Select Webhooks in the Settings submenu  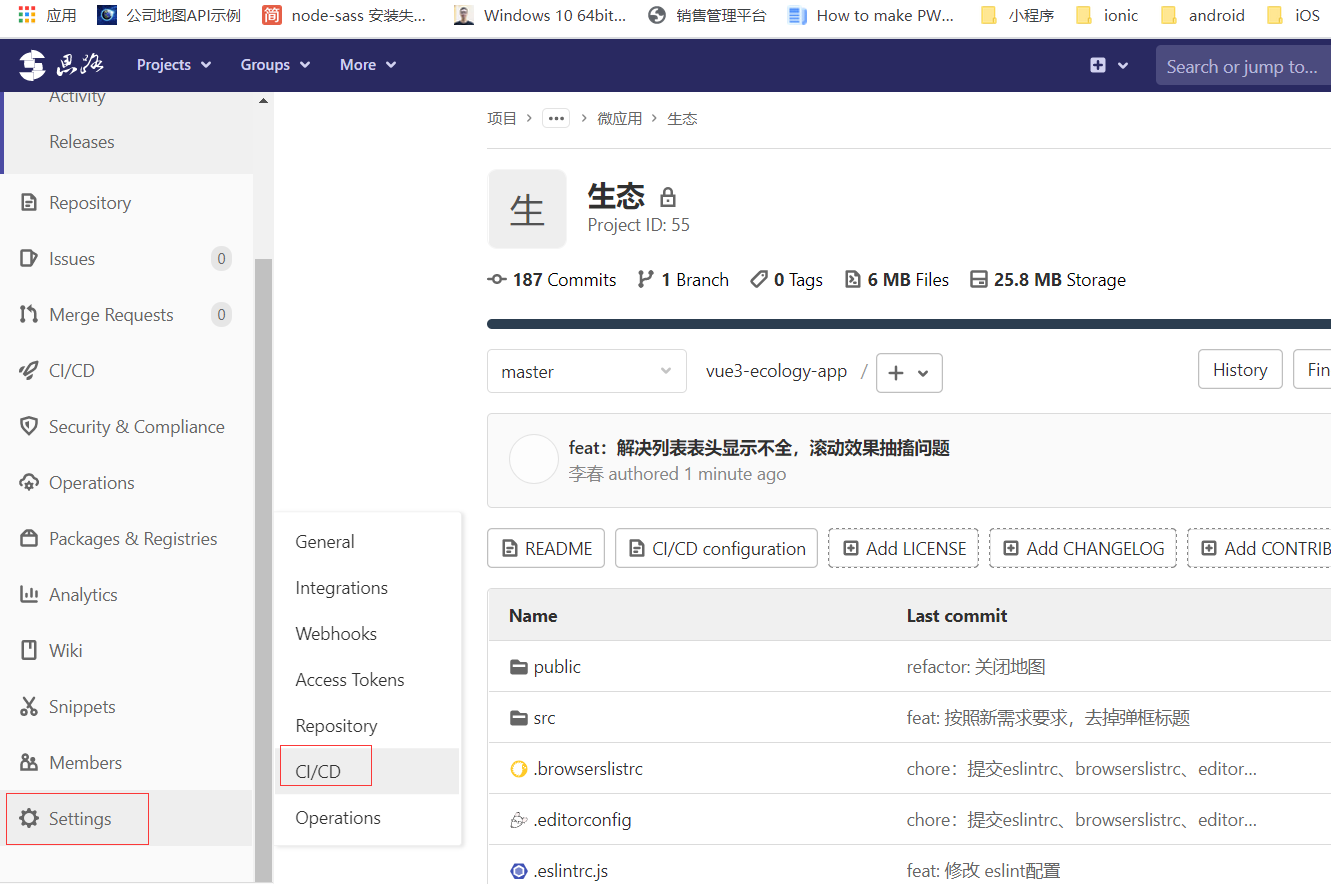coord(336,634)
